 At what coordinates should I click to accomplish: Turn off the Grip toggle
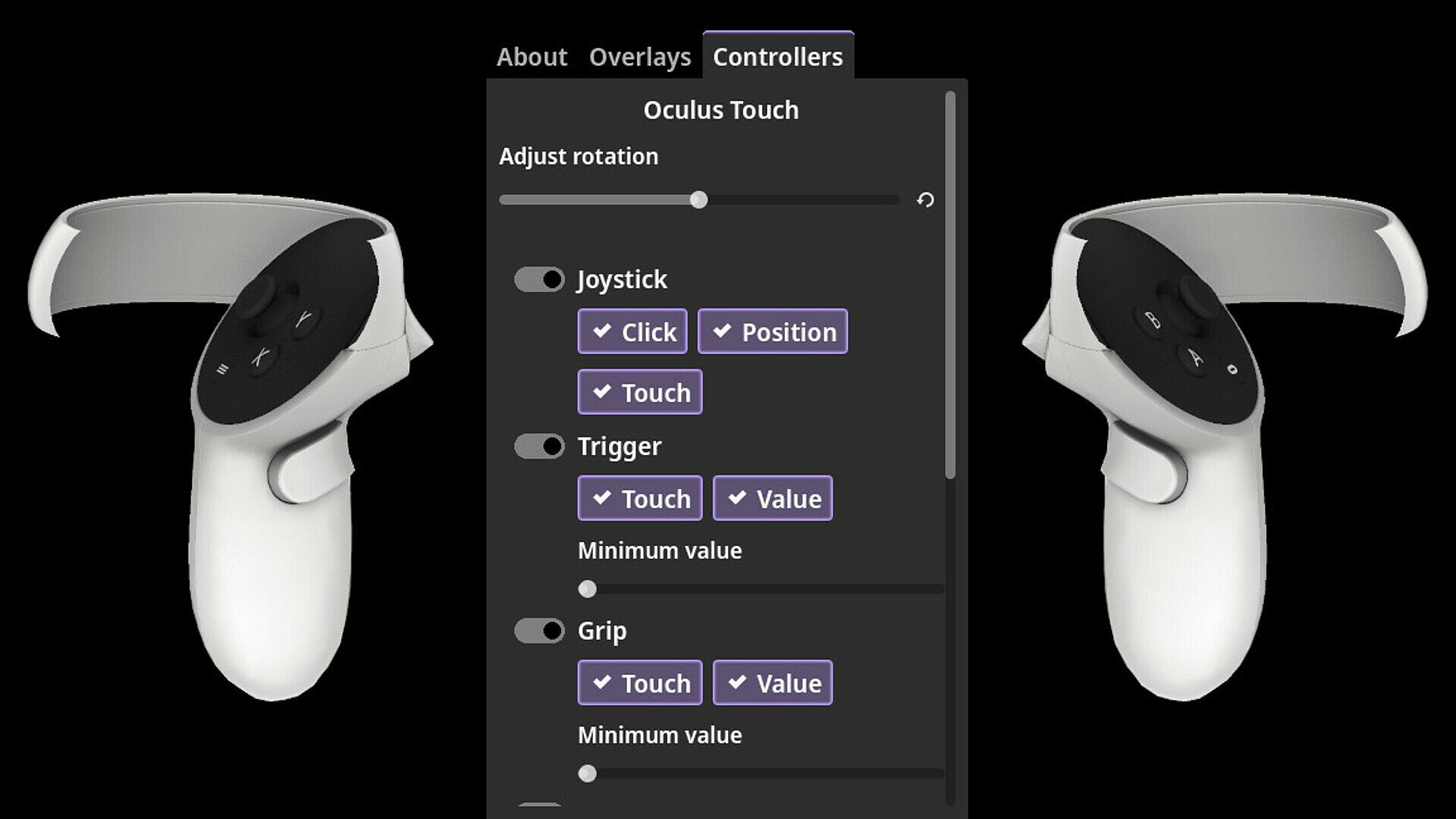pyautogui.click(x=539, y=631)
